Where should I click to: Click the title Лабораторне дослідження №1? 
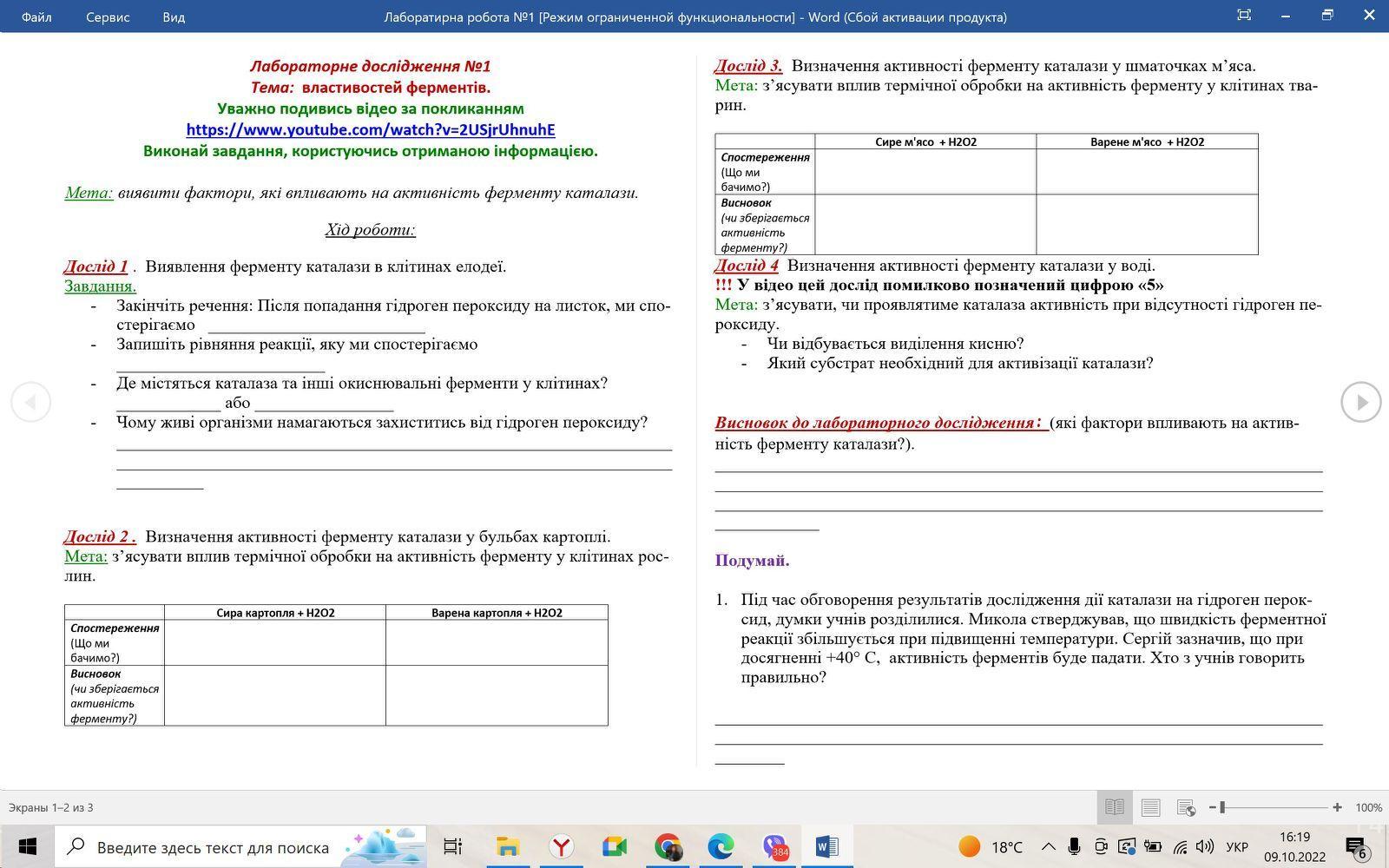coord(371,66)
